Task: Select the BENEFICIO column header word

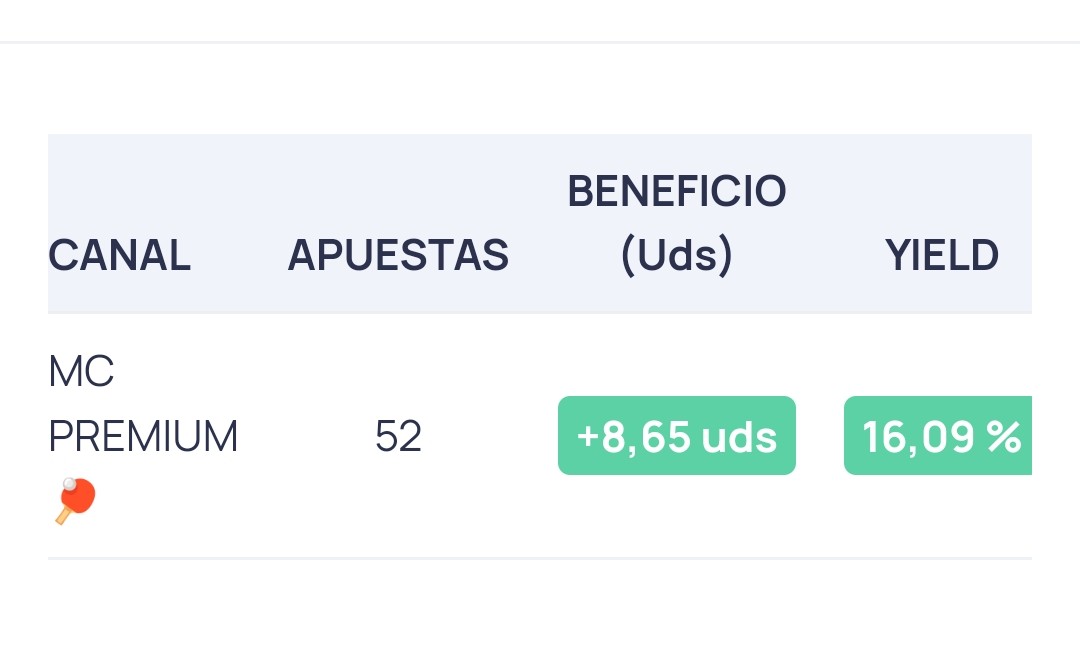Action: [676, 191]
